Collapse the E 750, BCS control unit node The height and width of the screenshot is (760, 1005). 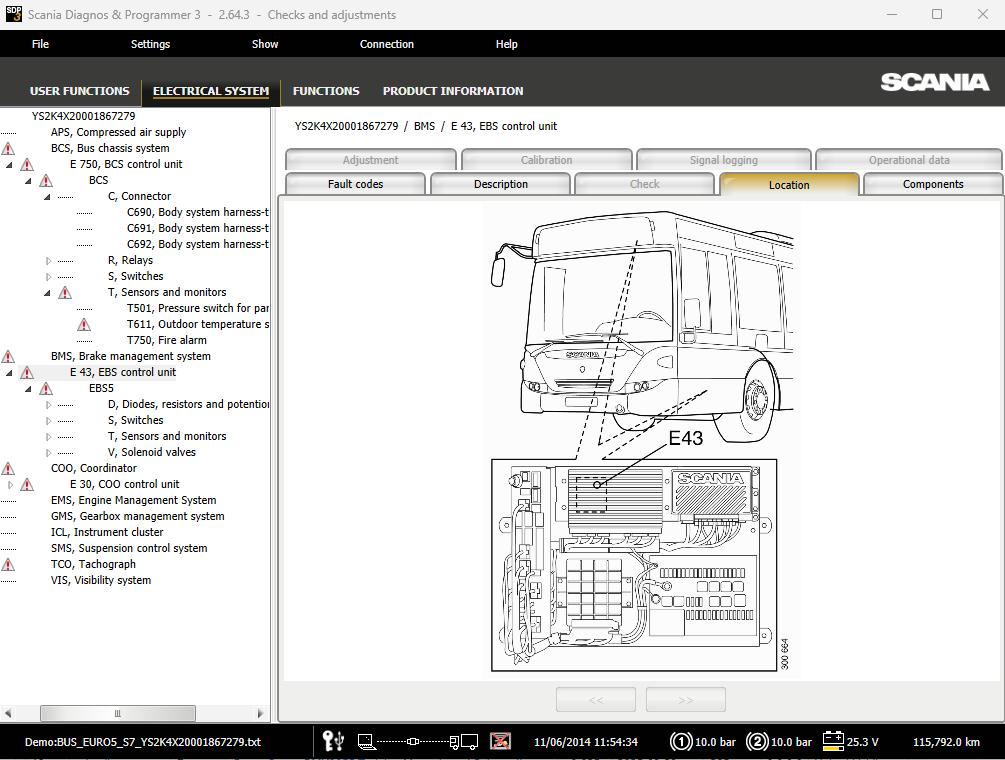point(10,165)
